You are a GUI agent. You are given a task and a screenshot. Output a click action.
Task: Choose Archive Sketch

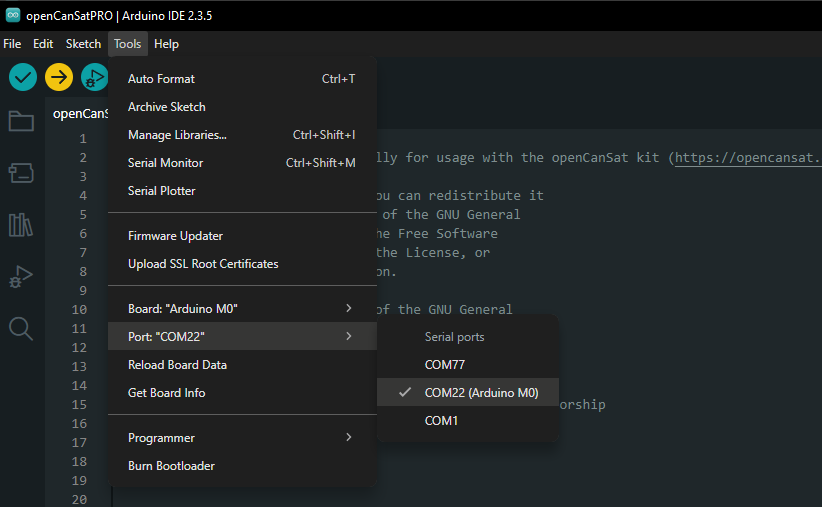[x=242, y=106]
